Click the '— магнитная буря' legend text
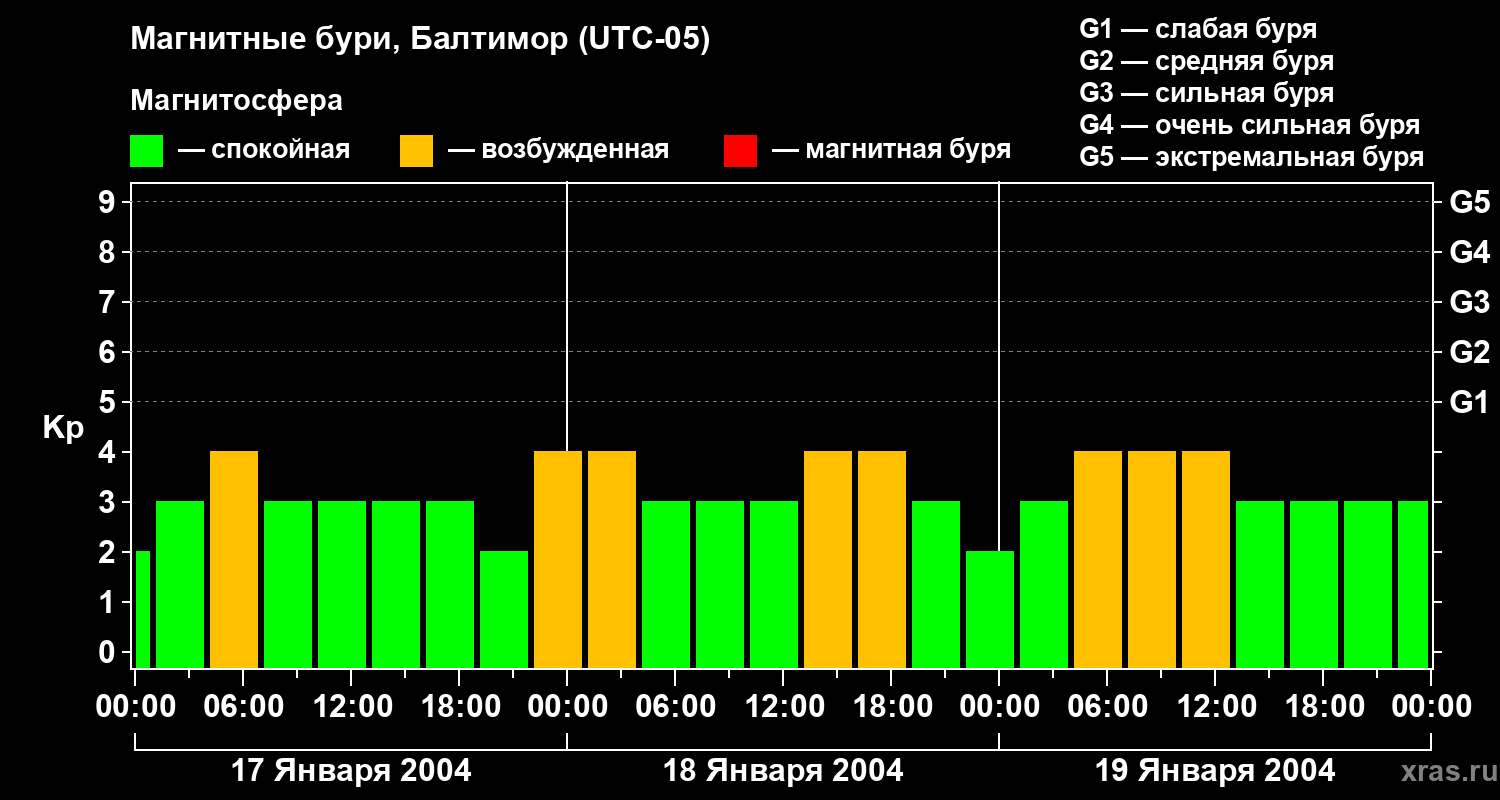Screen dimensions: 1500x800 click(891, 150)
